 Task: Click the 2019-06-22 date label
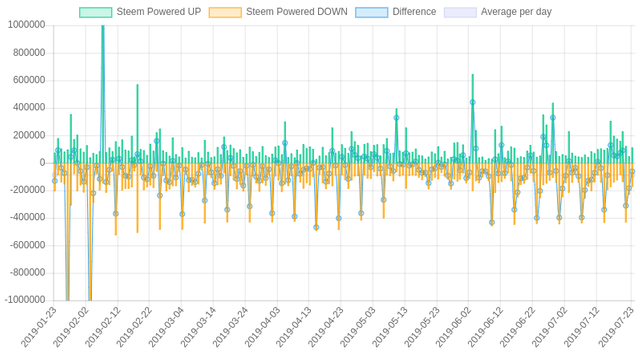click(517, 328)
